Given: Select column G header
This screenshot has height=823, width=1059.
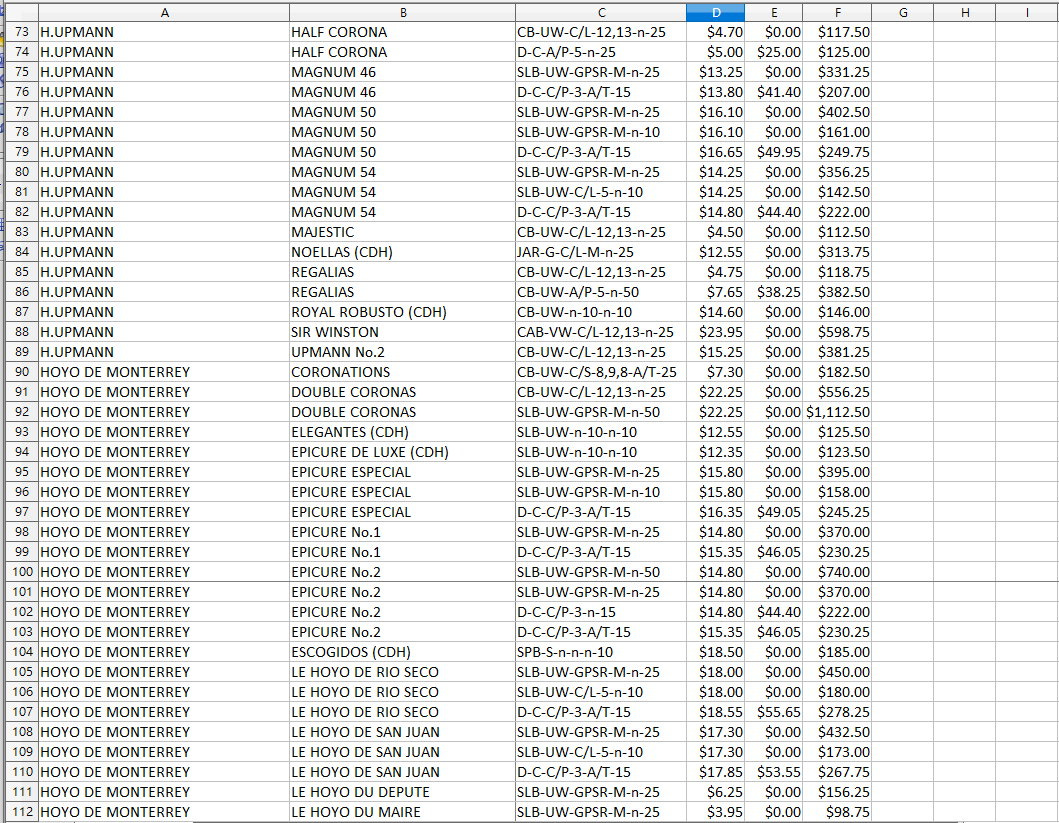Looking at the screenshot, I should (x=903, y=12).
